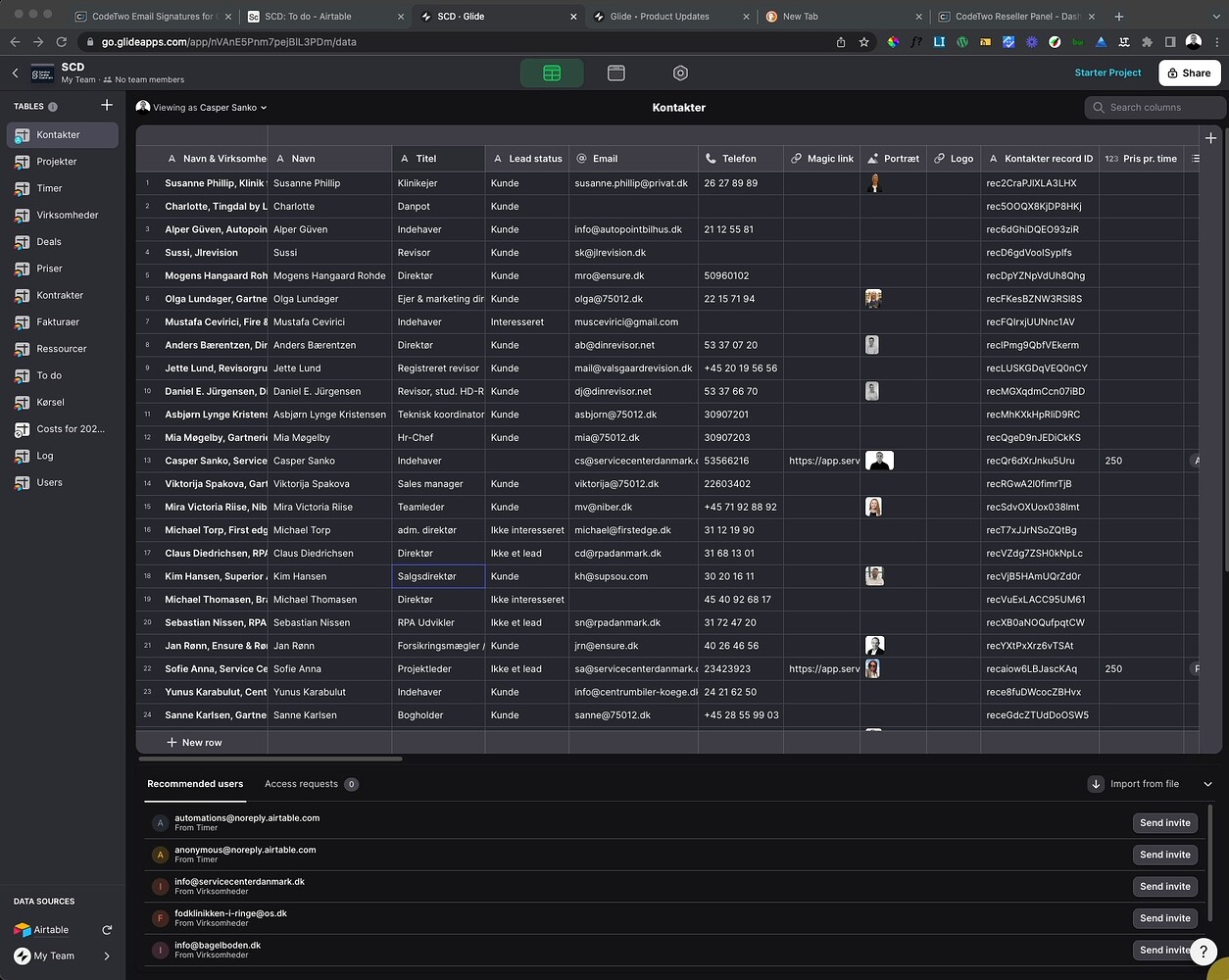Add a new column with the plus icon
The image size is (1229, 980).
pos(1210,138)
